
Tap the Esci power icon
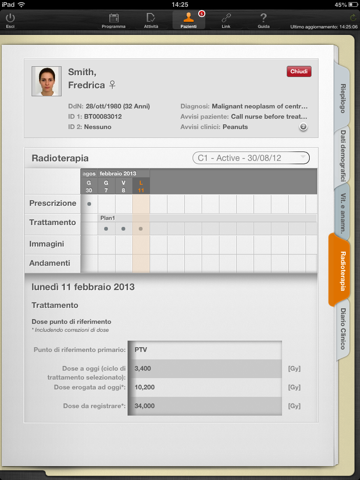pyautogui.click(x=10, y=18)
